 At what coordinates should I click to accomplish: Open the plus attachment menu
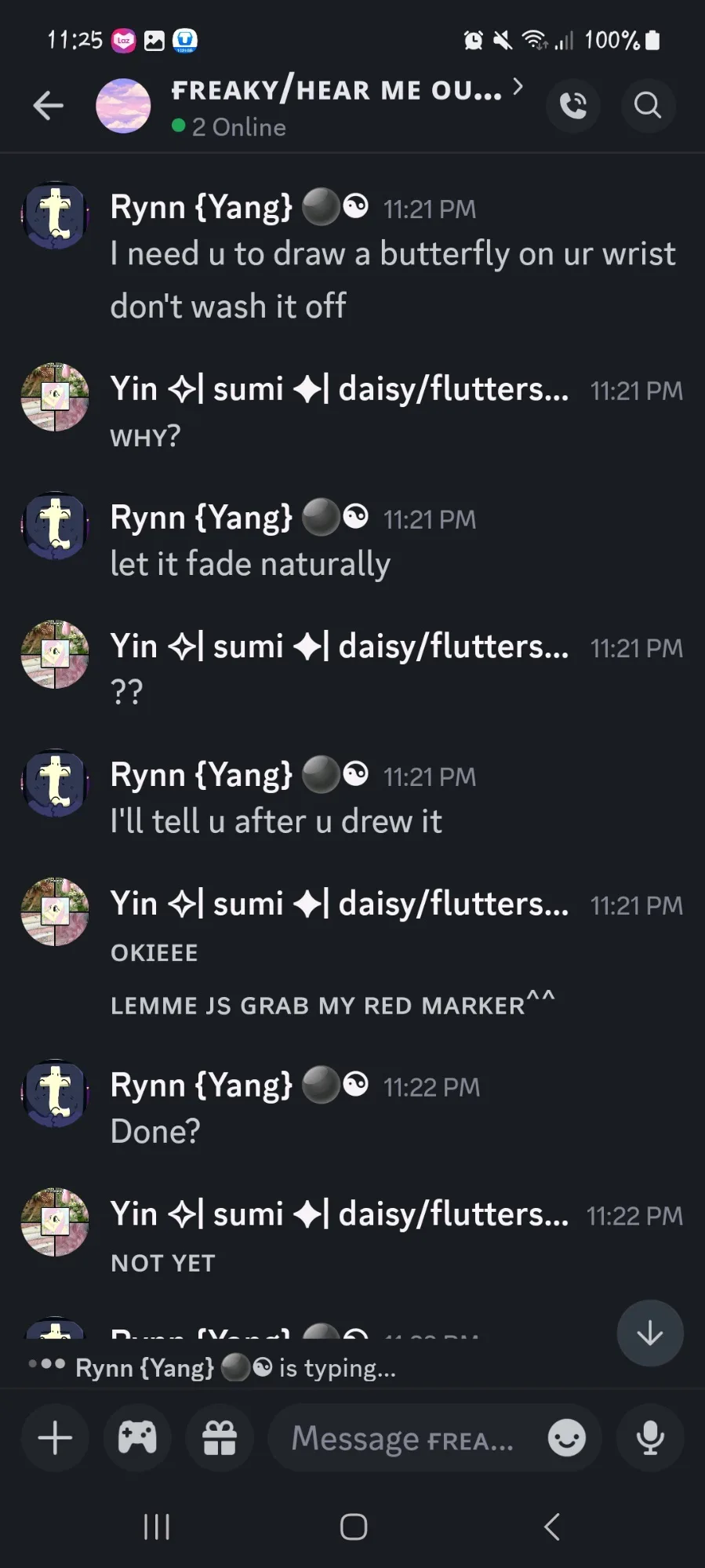coord(55,1438)
